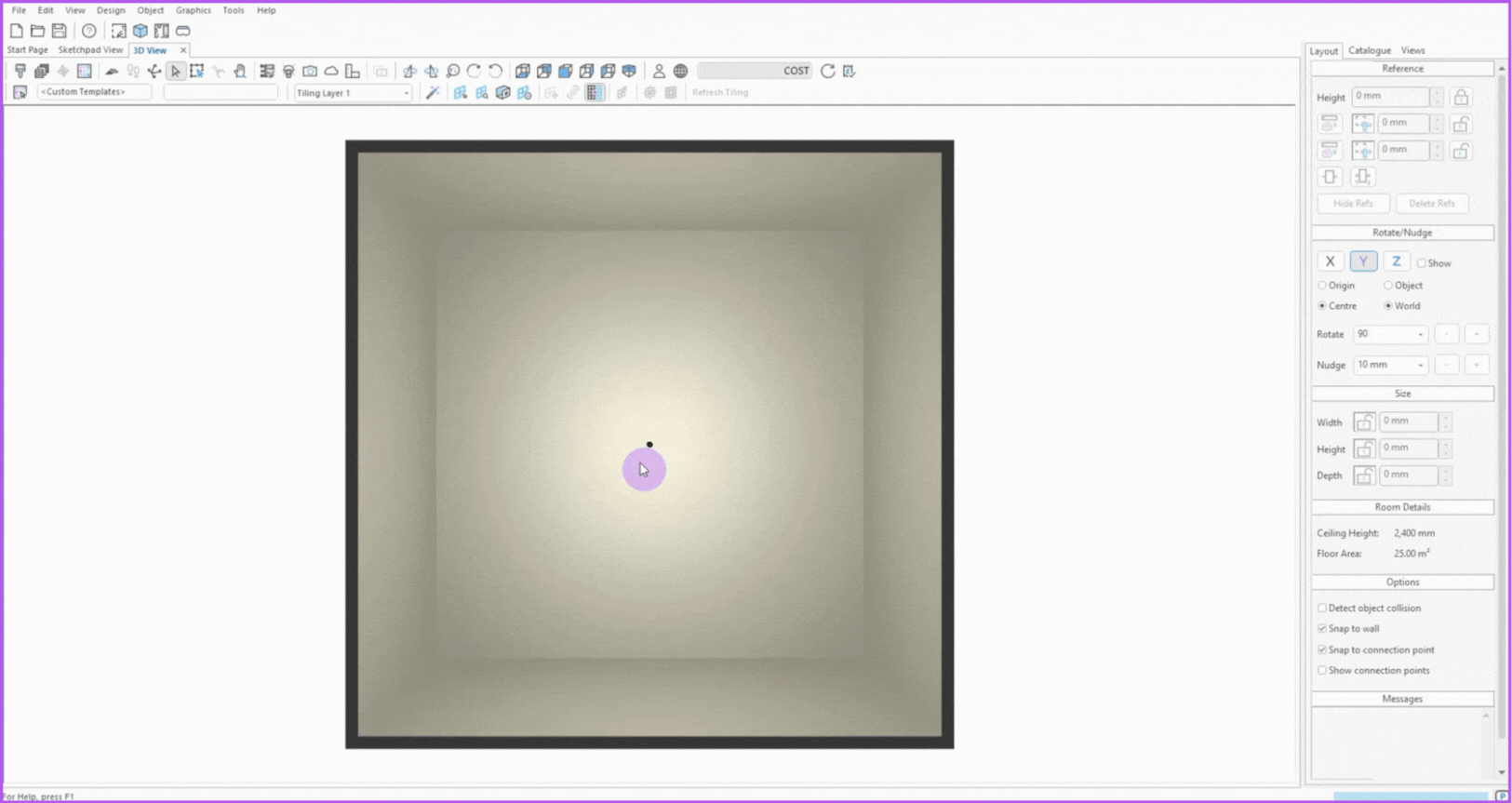
Task: Click the magic wand tiling tool
Action: [x=433, y=93]
